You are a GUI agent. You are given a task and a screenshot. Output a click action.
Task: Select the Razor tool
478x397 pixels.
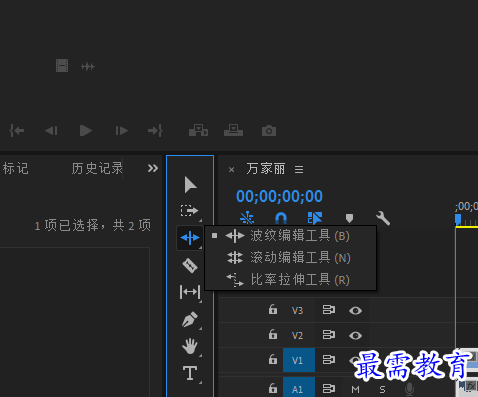[x=190, y=266]
